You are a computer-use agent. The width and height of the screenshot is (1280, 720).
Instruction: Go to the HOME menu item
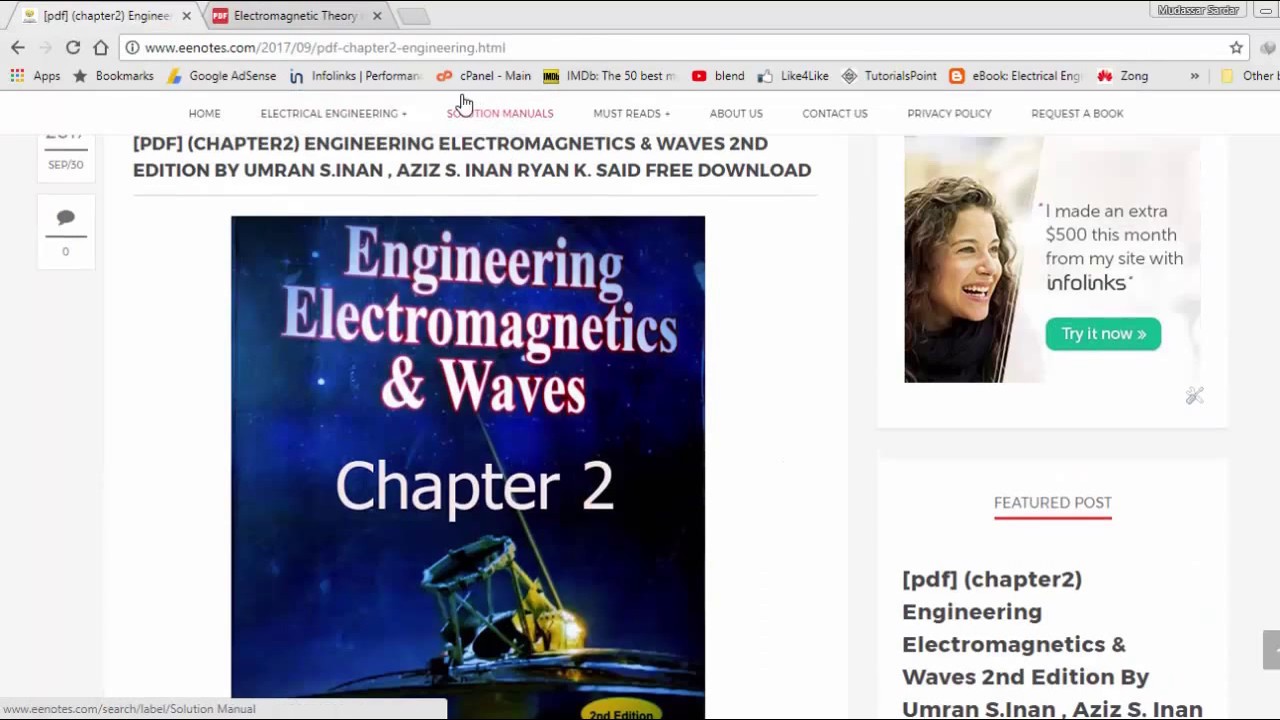pos(204,113)
